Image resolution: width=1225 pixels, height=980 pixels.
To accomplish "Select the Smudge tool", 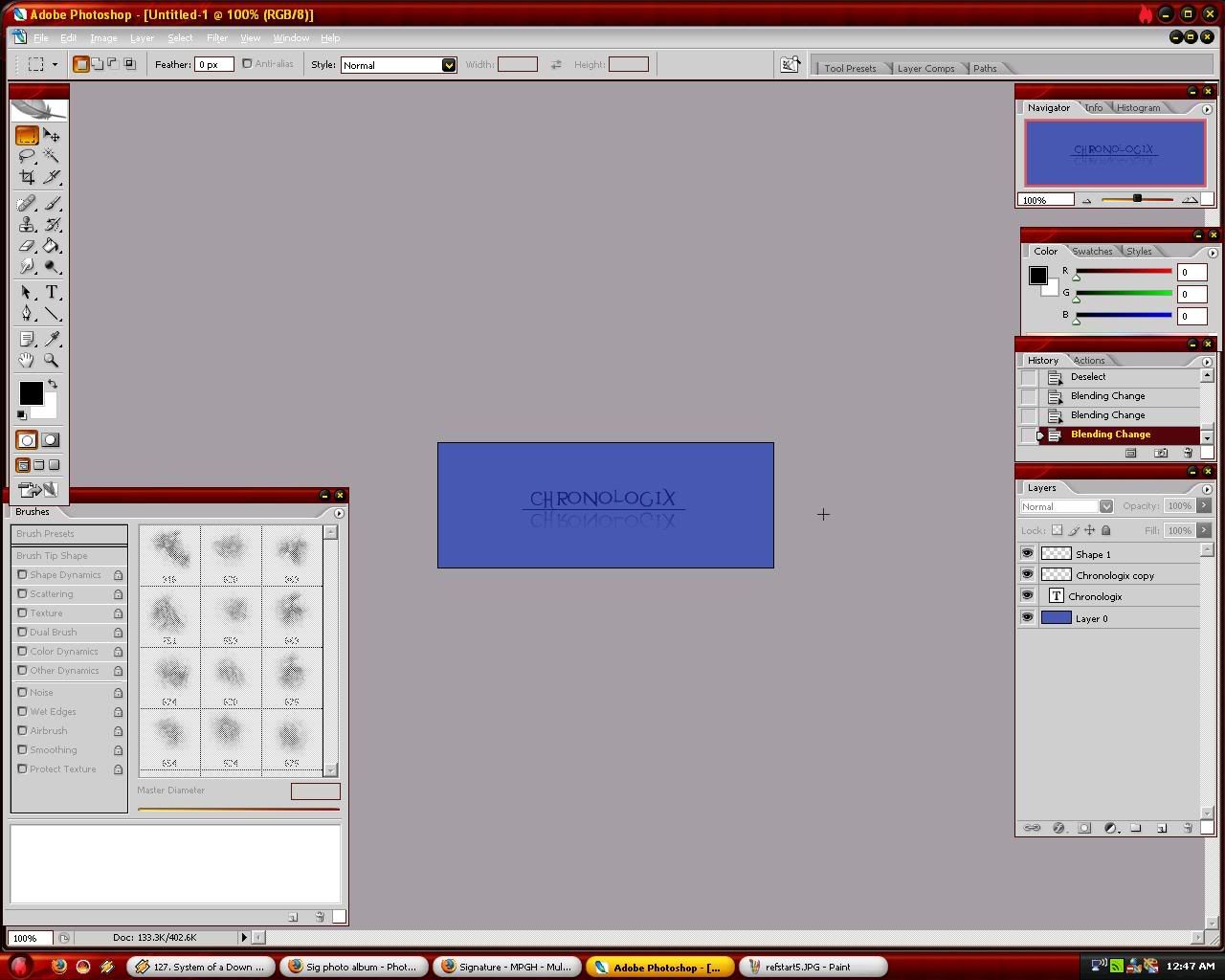I will click(27, 267).
